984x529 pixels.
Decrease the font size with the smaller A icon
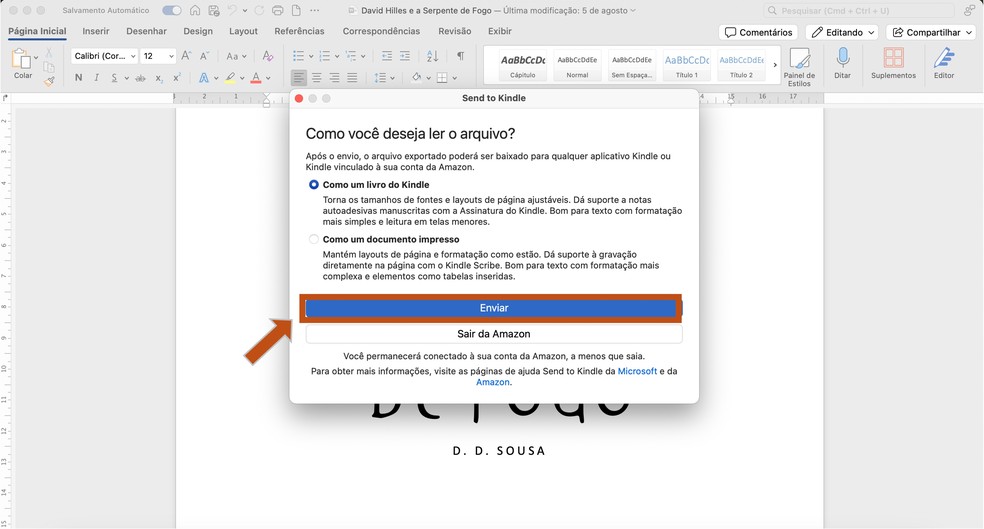205,56
